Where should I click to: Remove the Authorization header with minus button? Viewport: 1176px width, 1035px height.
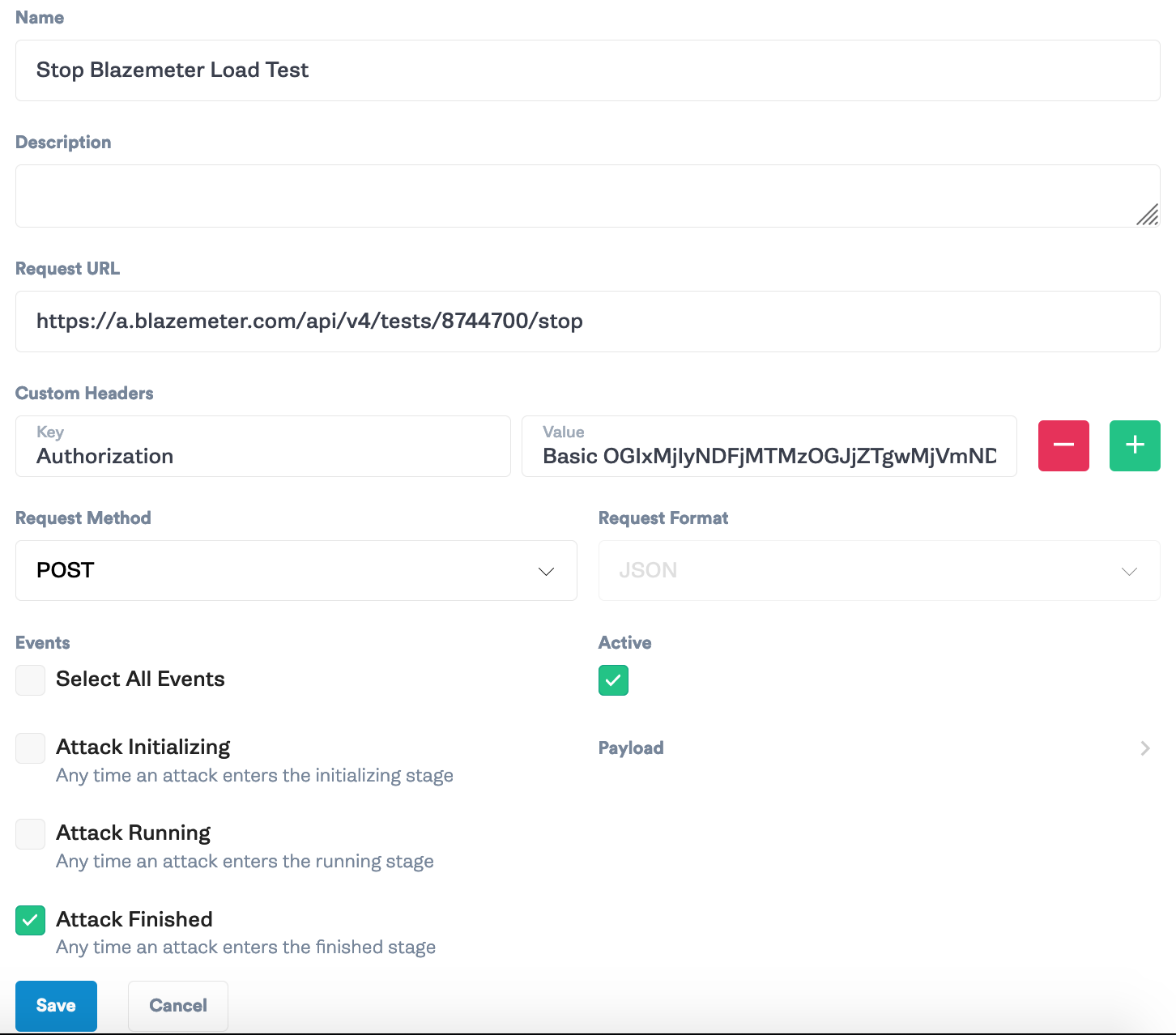(1063, 445)
